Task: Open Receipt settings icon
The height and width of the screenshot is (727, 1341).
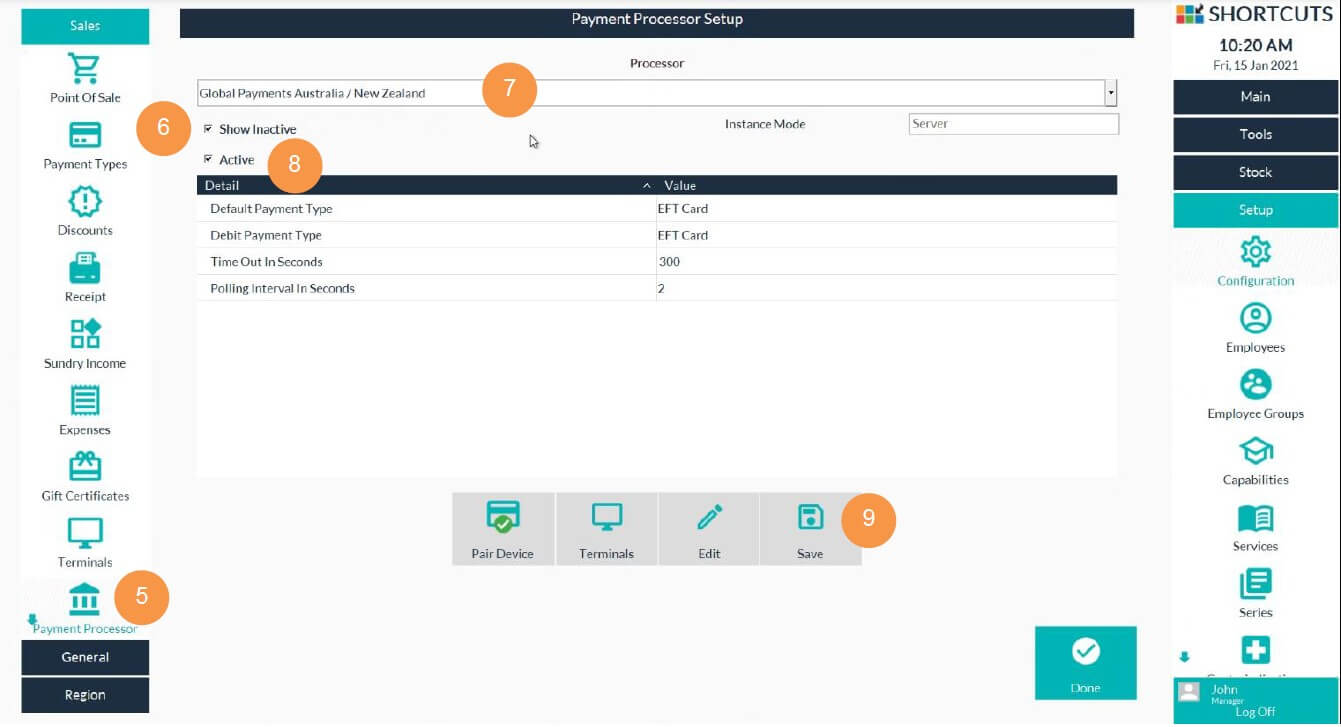Action: coord(85,268)
